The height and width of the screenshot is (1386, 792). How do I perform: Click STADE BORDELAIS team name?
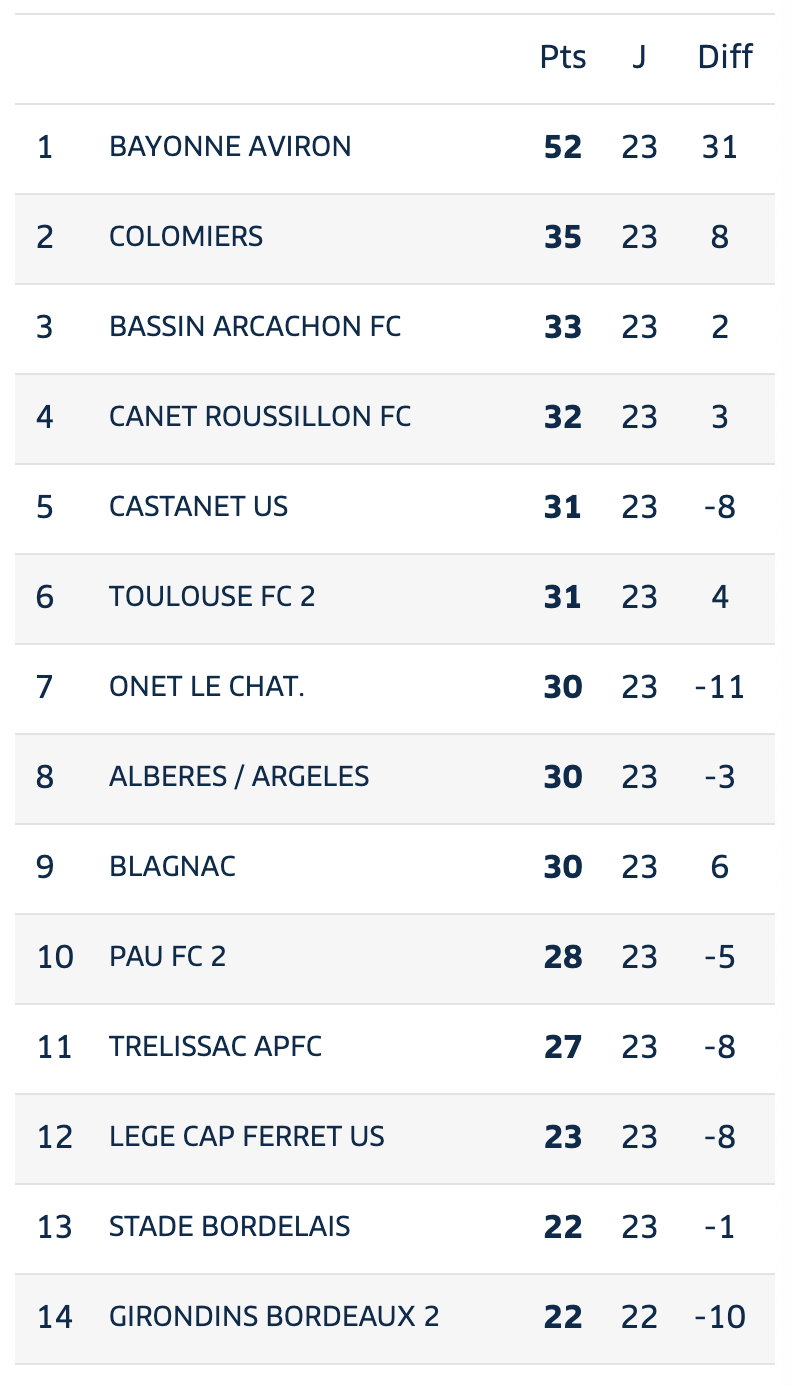(x=230, y=1227)
